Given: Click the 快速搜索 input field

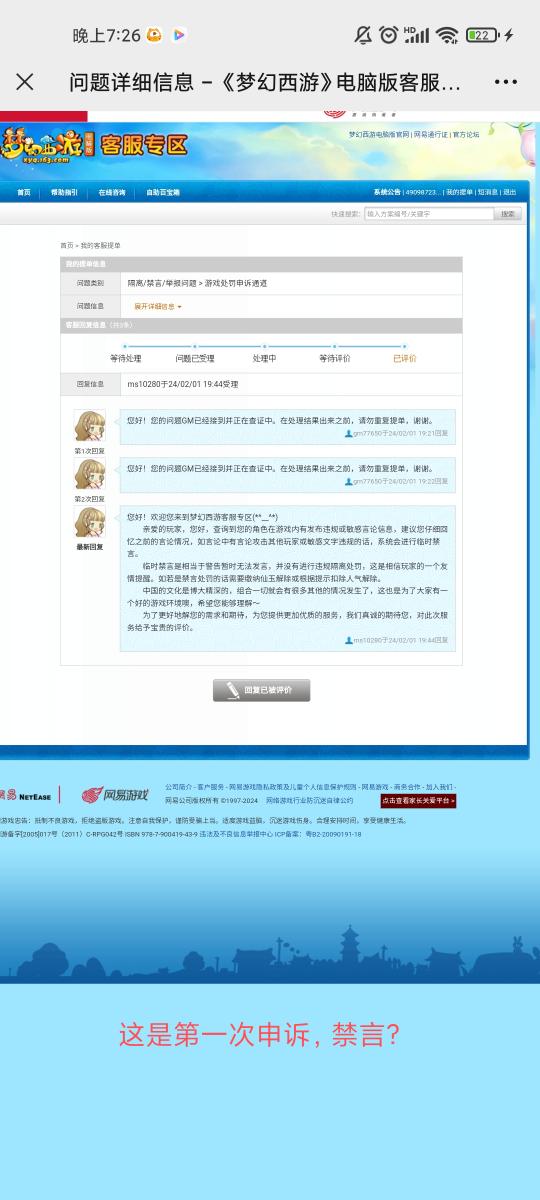Looking at the screenshot, I should pos(428,214).
